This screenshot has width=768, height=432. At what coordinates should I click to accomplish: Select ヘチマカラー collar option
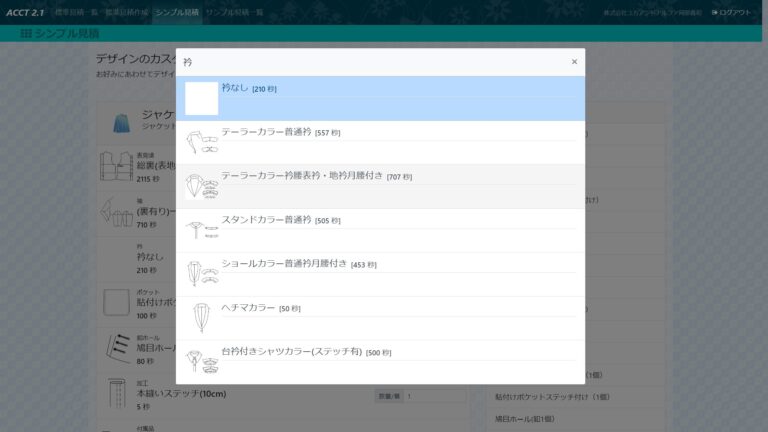pos(380,318)
